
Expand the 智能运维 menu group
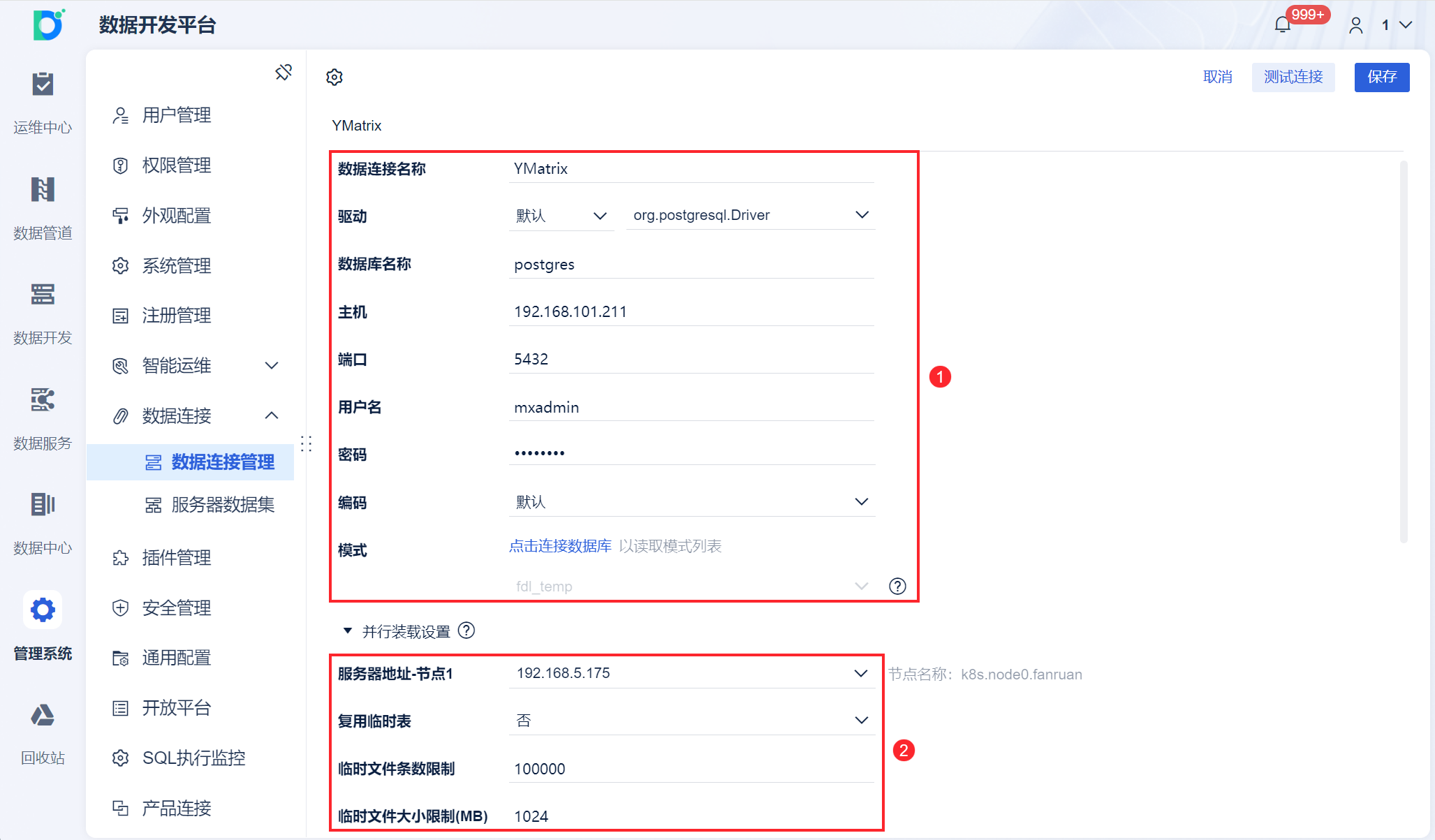[272, 366]
